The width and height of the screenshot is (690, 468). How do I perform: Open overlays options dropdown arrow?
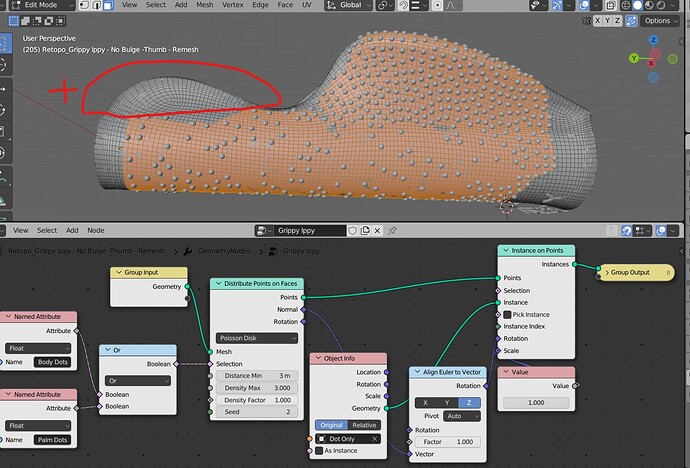(x=595, y=5)
